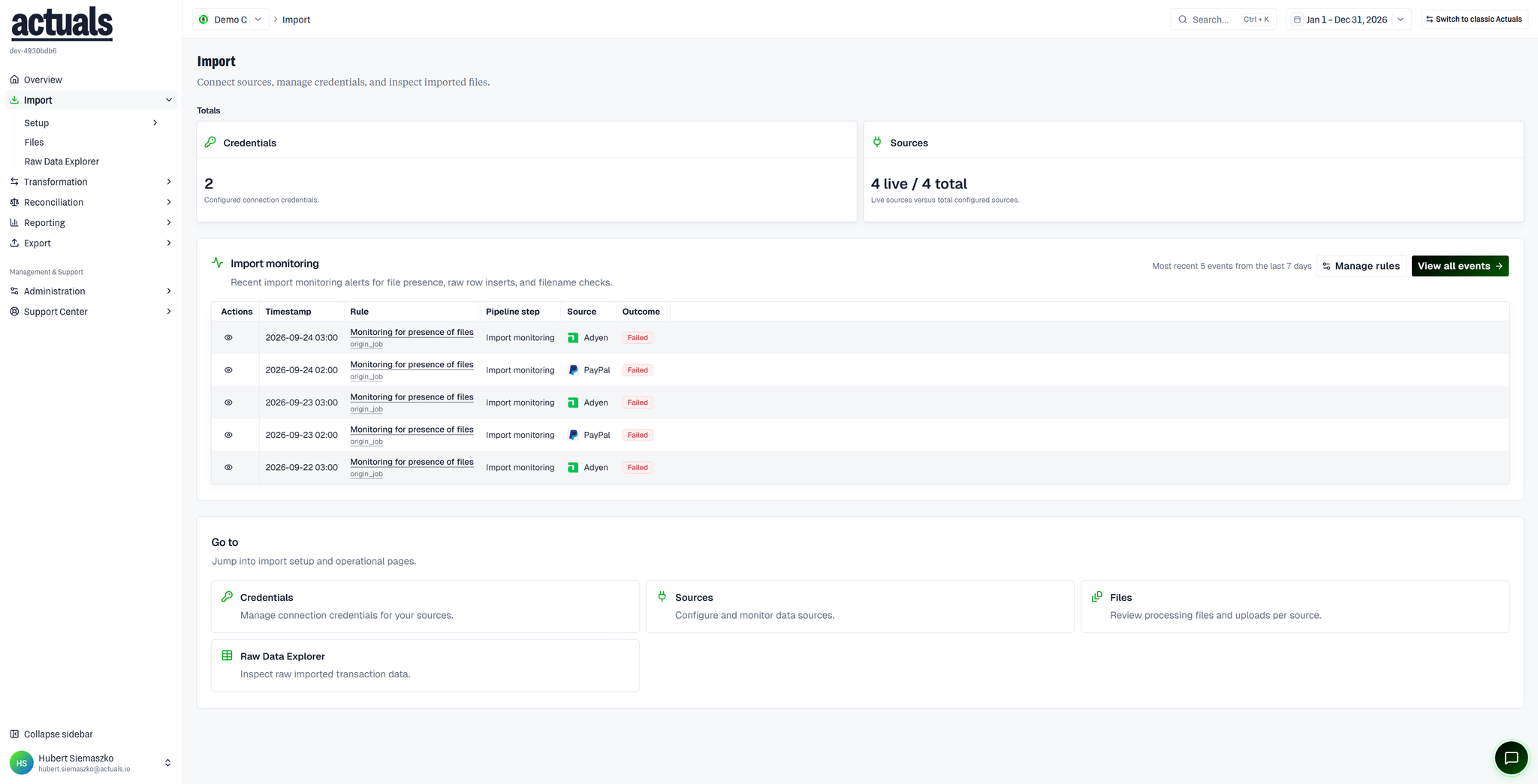The width and height of the screenshot is (1538, 784).
Task: Expand the Transformation menu
Action: (169, 182)
